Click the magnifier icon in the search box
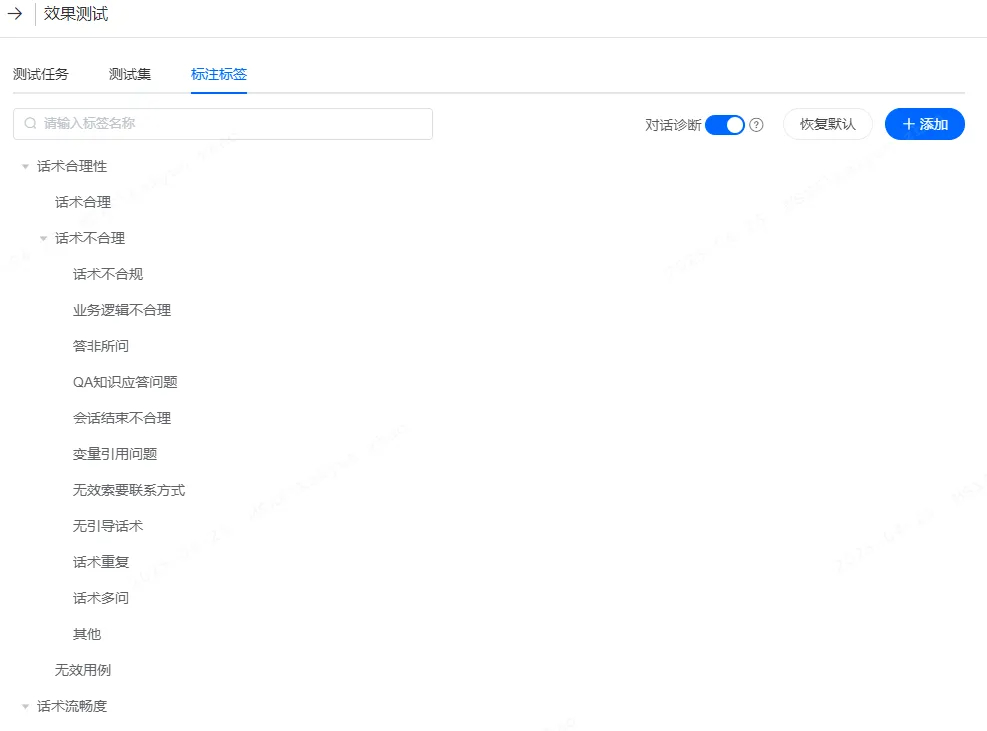 tap(26, 123)
